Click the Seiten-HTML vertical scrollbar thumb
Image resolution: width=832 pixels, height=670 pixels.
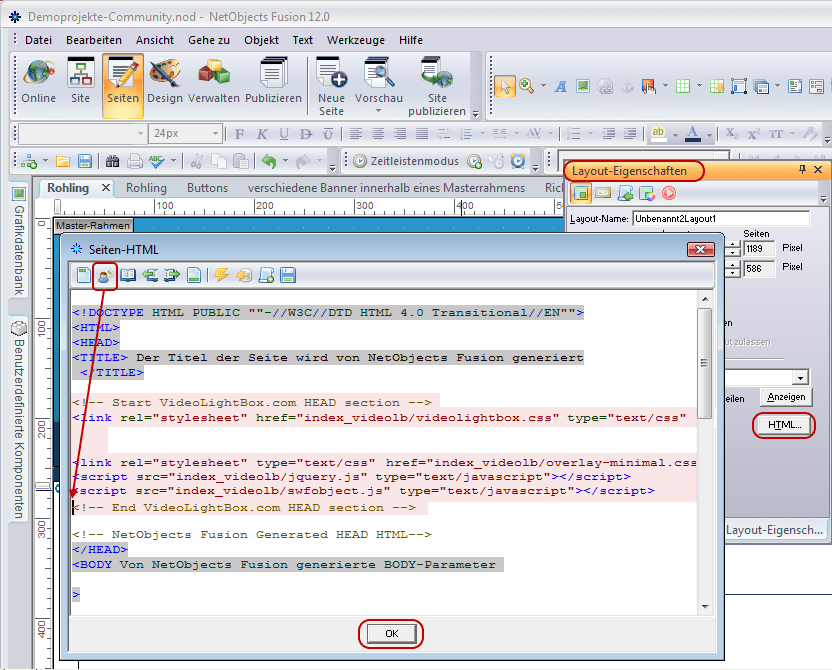[x=704, y=363]
